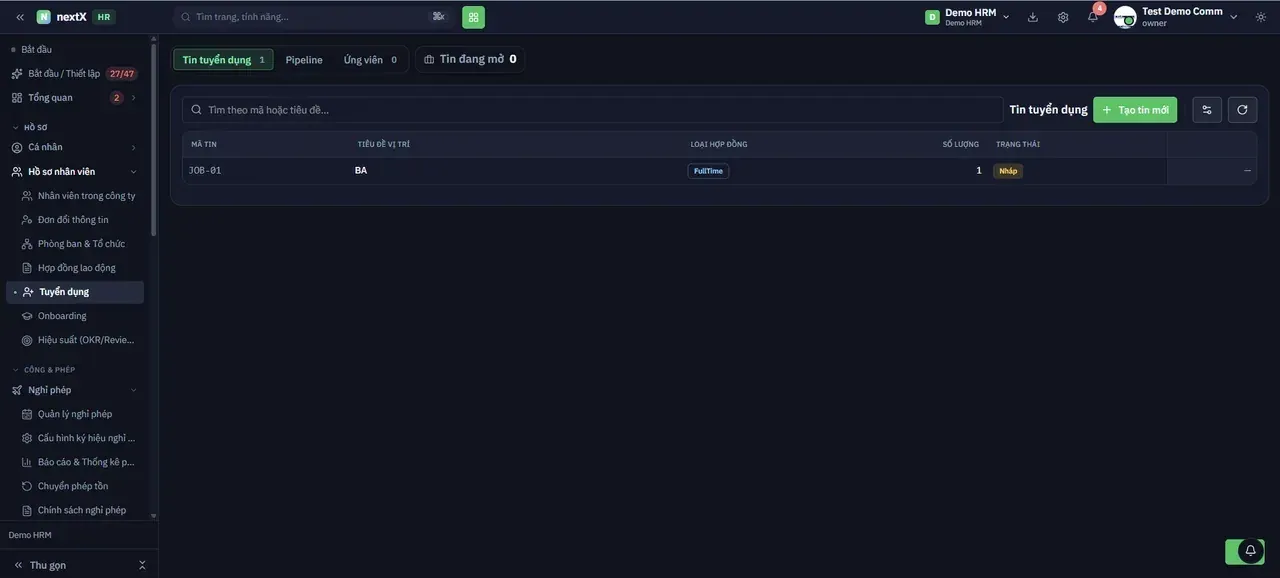1280x578 pixels.
Task: Click the Nháp status badge
Action: point(1008,171)
